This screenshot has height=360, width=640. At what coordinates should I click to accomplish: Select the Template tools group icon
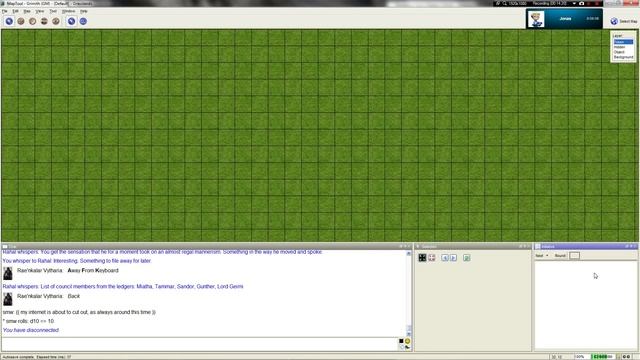[33, 21]
